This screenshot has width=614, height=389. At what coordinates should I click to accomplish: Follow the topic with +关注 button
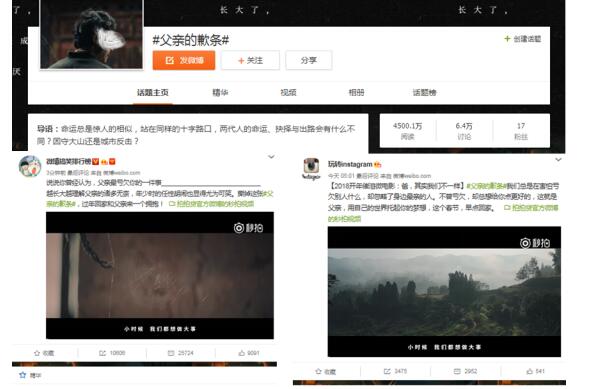(250, 60)
